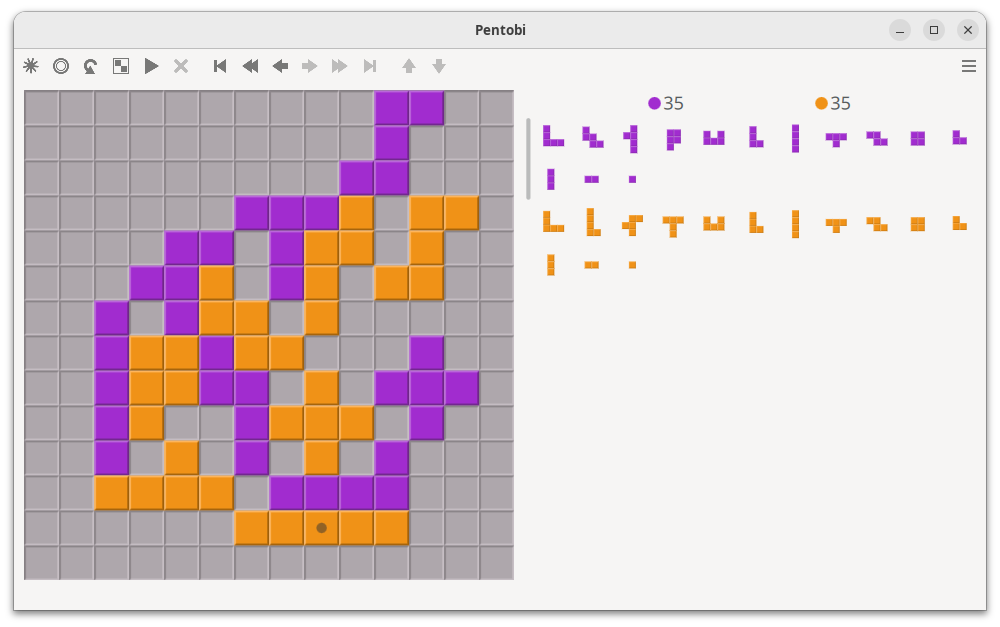
Task: Select the orange two-square domino piece
Action: click(x=591, y=265)
